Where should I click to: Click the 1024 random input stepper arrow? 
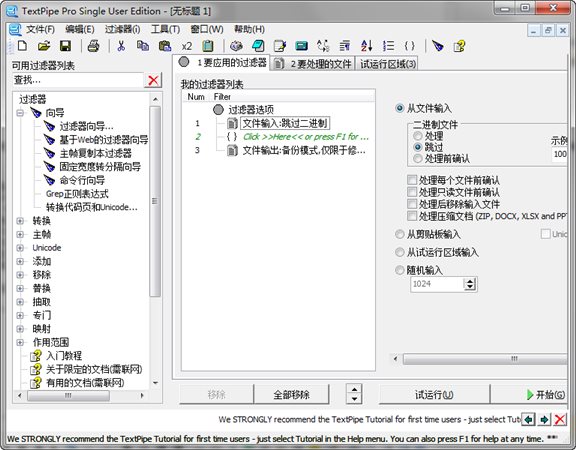click(470, 284)
